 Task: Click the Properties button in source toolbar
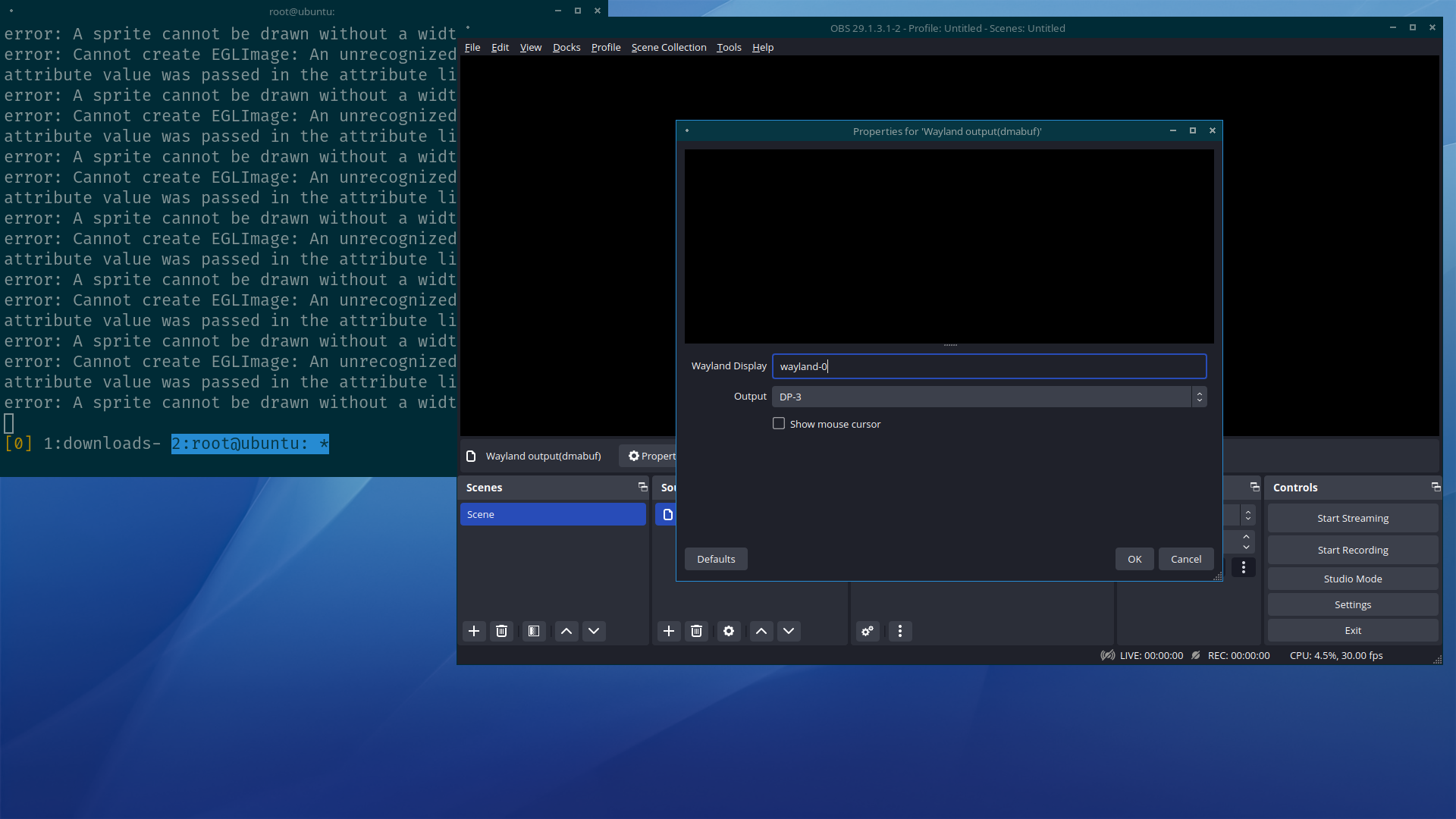click(x=649, y=456)
